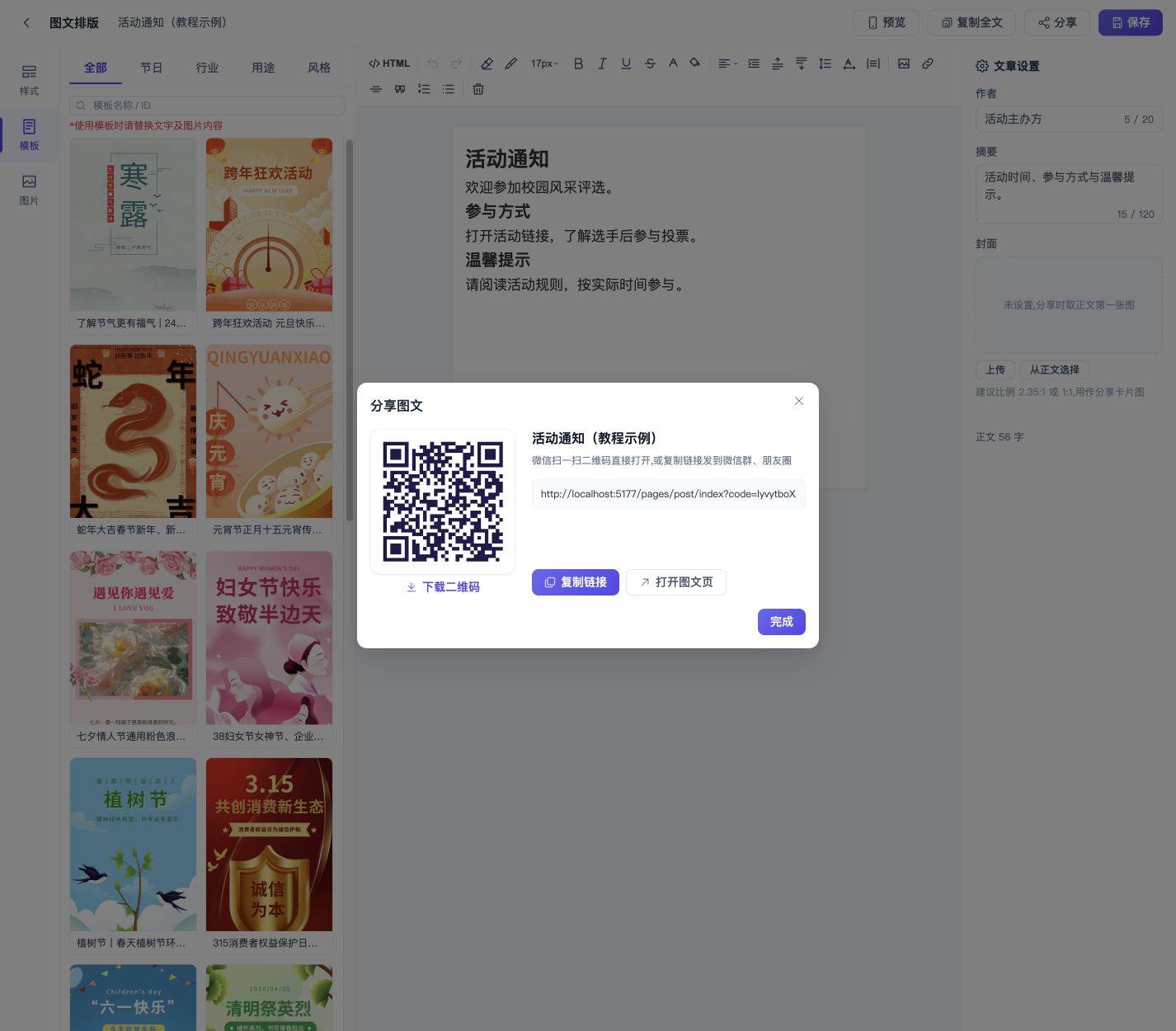
Task: Save the article with 保存
Action: (1131, 22)
